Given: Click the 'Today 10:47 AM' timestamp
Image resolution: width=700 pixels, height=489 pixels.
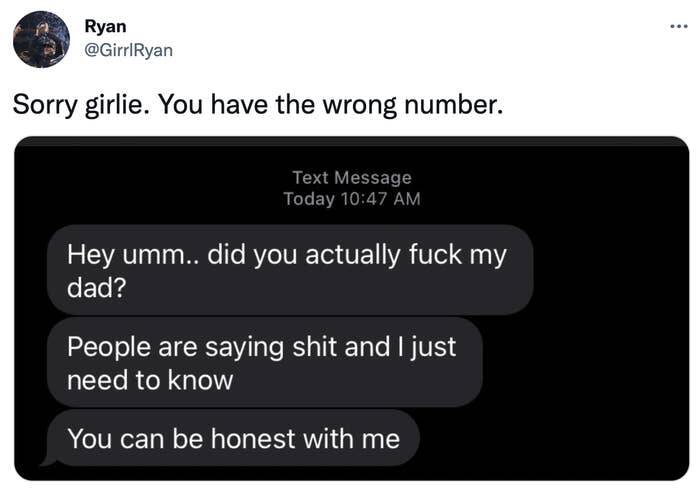Looking at the screenshot, I should click(x=351, y=198).
